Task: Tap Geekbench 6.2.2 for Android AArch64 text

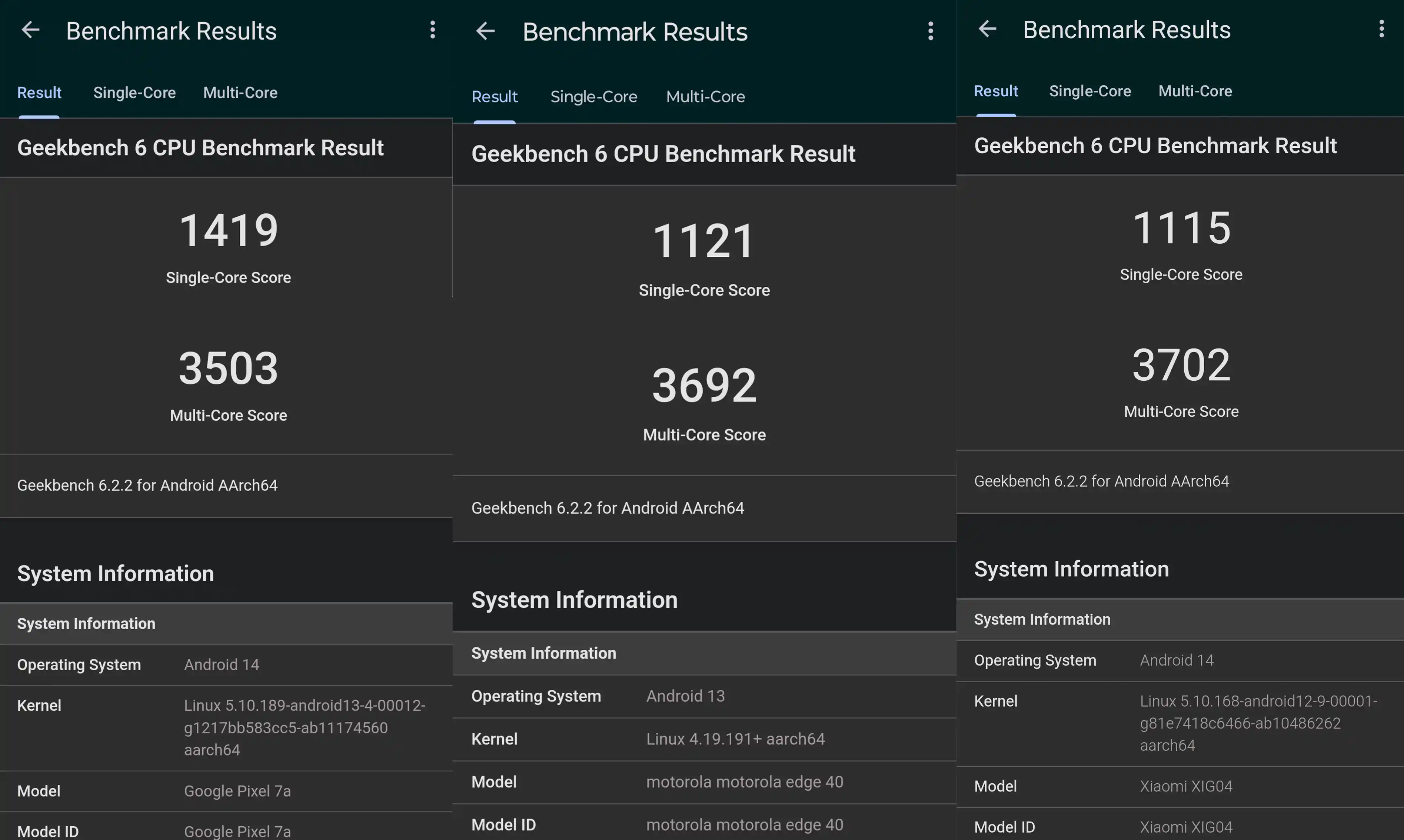Action: (147, 485)
